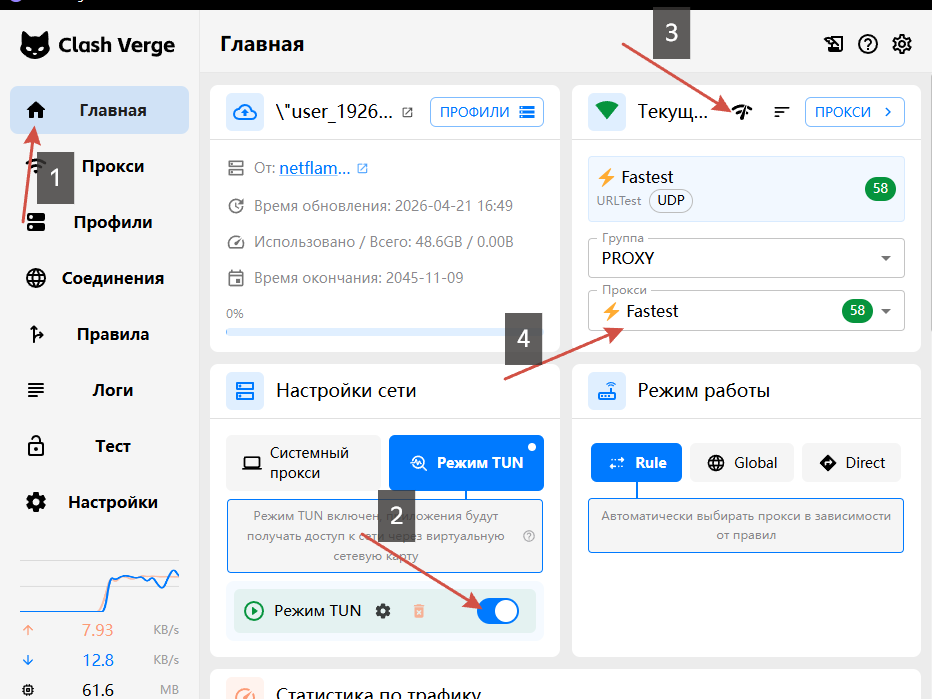Click the green play icon beside Режим TUN
The image size is (932, 699).
(x=254, y=611)
